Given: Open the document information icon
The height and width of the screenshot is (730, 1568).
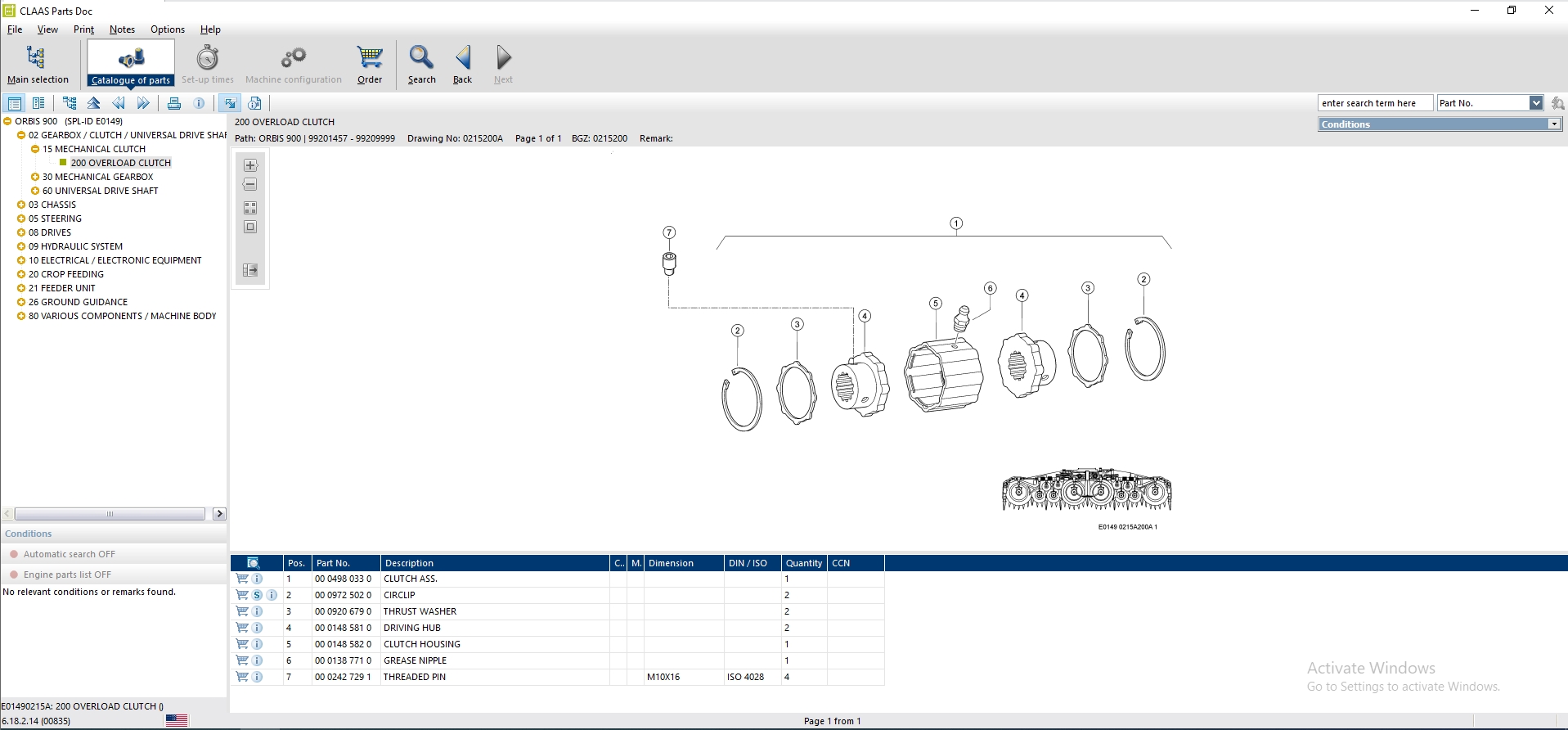Looking at the screenshot, I should (254, 103).
